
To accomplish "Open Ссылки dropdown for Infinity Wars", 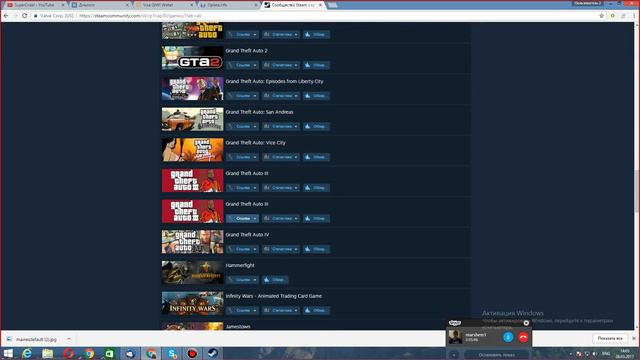I will pos(242,310).
